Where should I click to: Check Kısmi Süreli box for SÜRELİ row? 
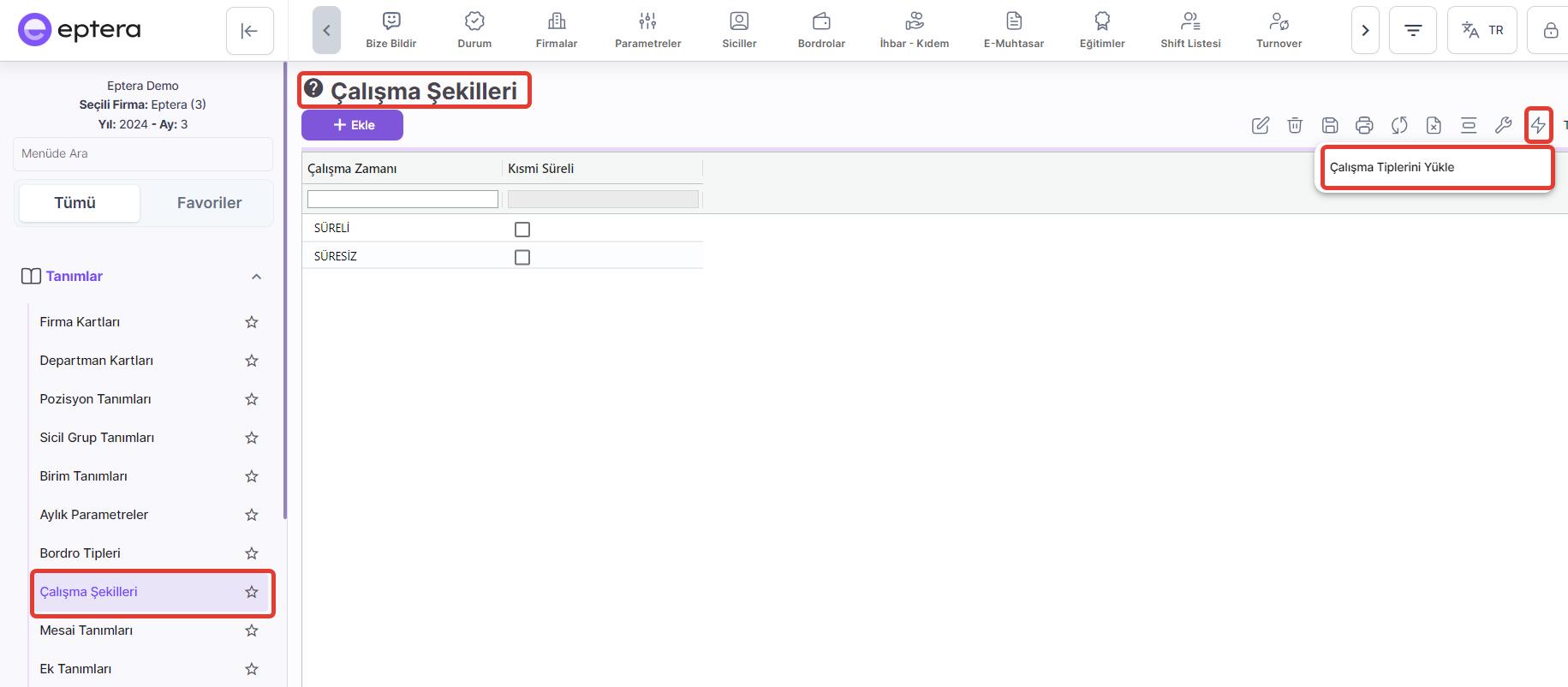(522, 230)
